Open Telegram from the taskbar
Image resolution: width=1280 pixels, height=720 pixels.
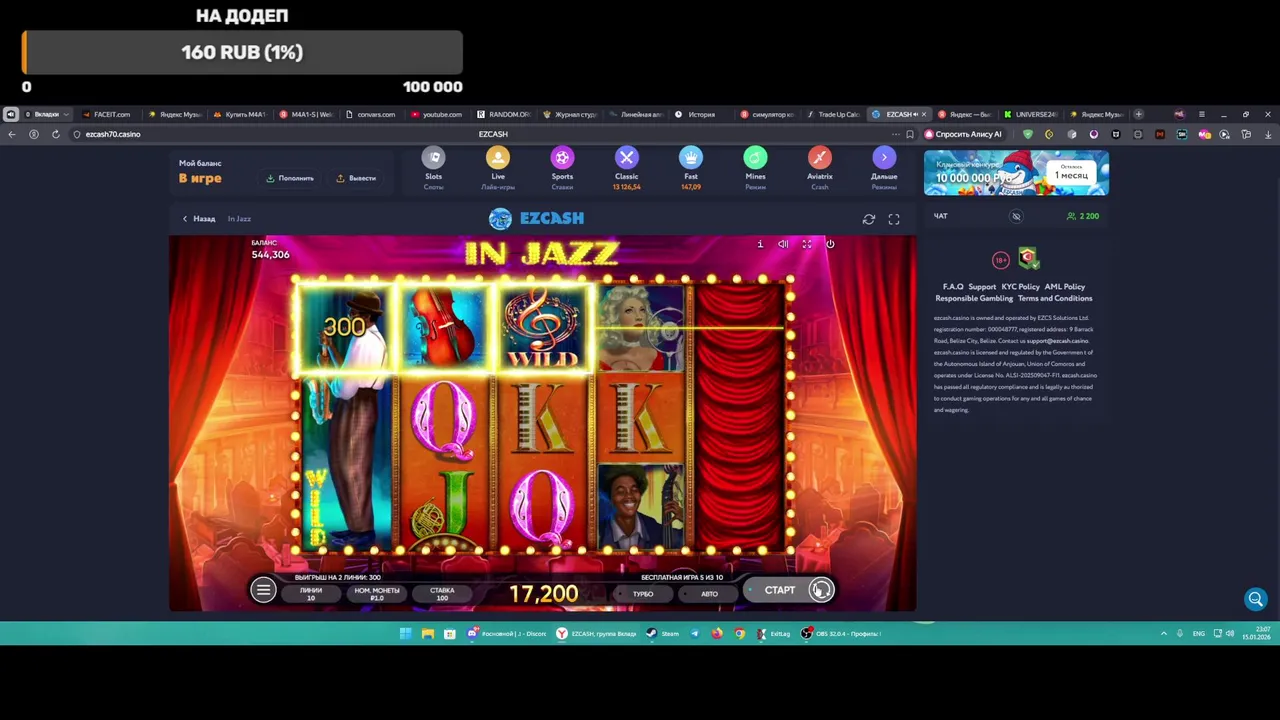(x=695, y=633)
